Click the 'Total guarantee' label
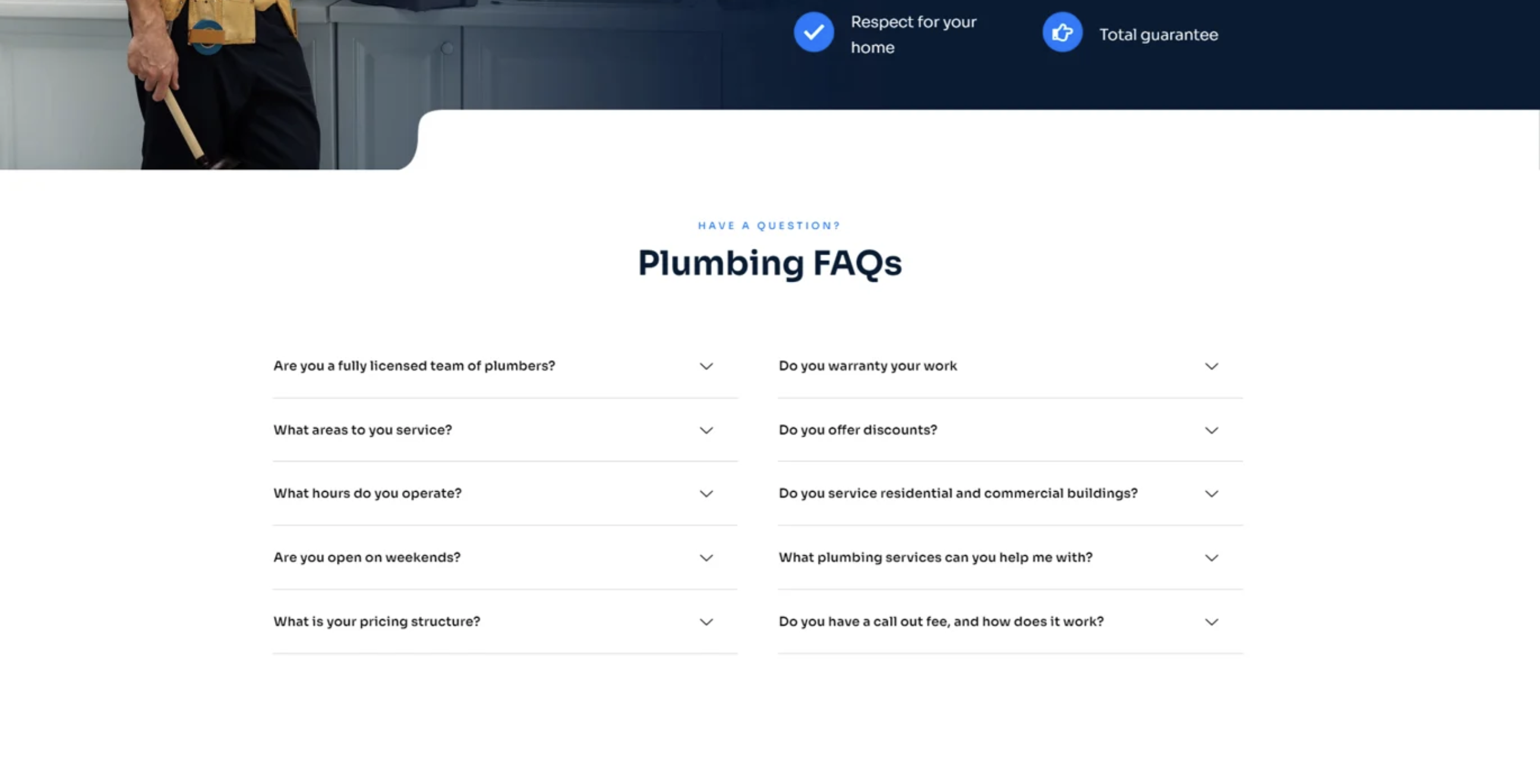This screenshot has height=784, width=1540. point(1158,34)
